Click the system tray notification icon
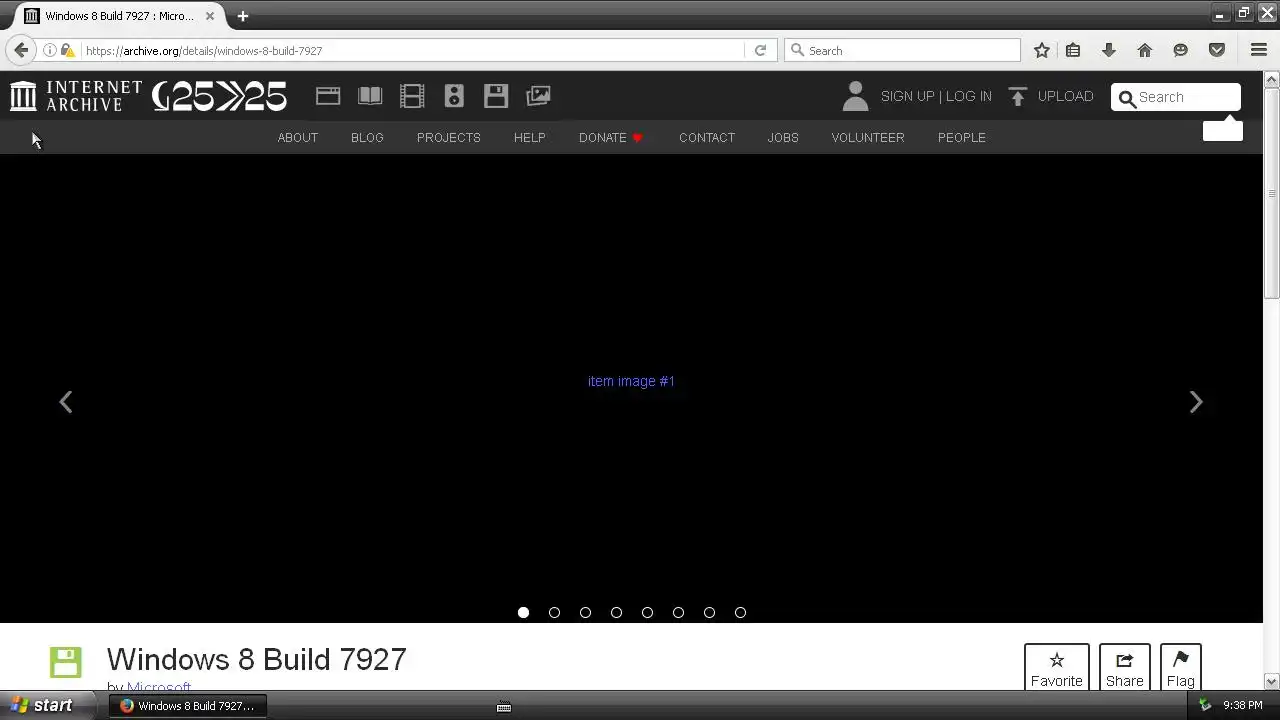 coord(1205,705)
